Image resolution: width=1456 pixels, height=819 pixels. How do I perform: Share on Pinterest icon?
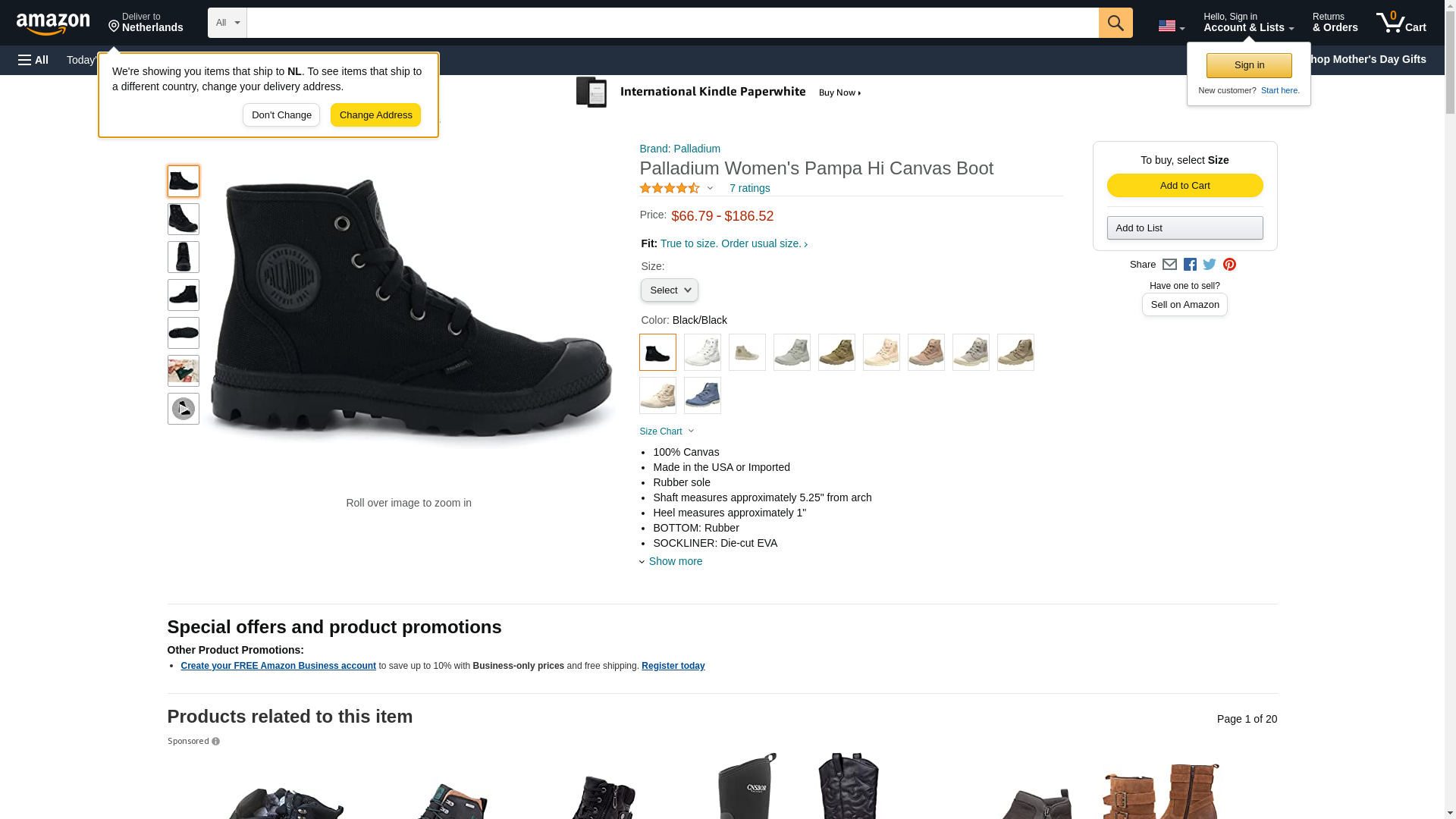(1229, 265)
